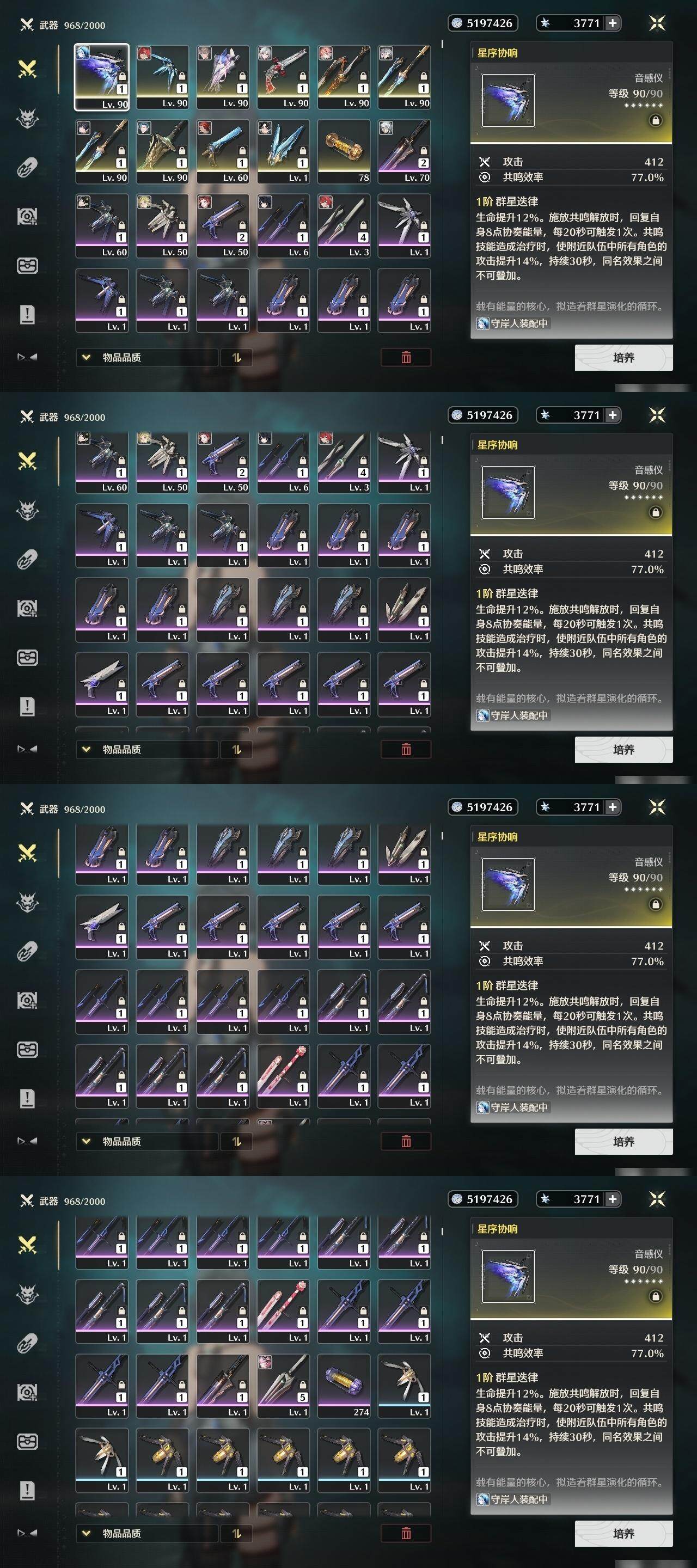Click the chest-shaped materials icon in topmost sidebar

pyautogui.click(x=27, y=265)
